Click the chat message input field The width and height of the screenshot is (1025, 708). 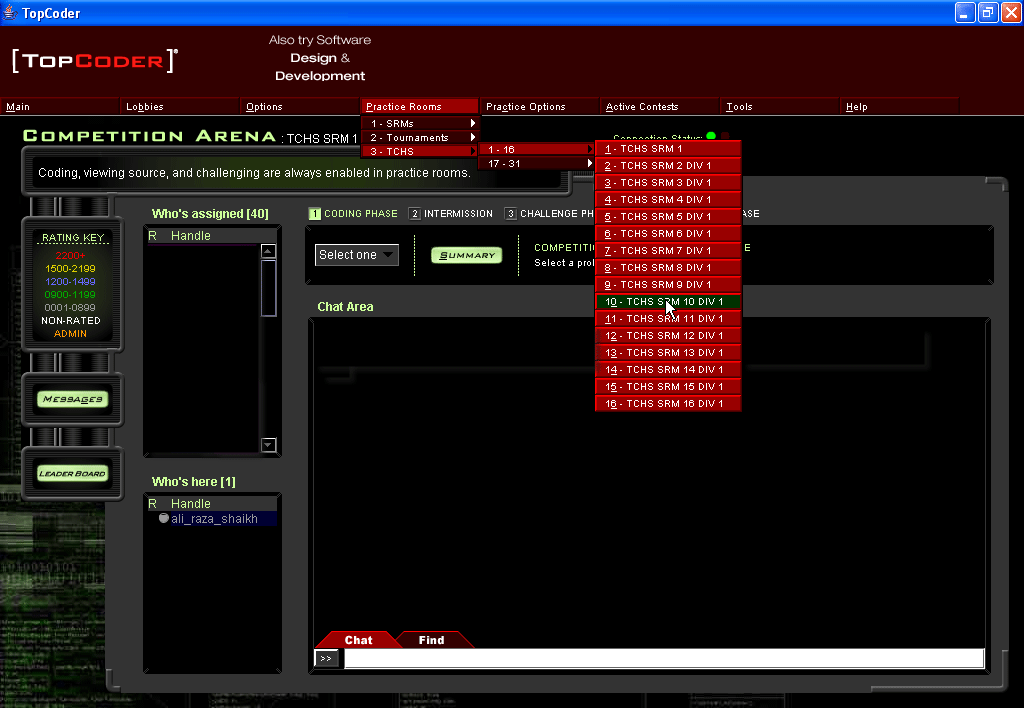pyautogui.click(x=664, y=658)
